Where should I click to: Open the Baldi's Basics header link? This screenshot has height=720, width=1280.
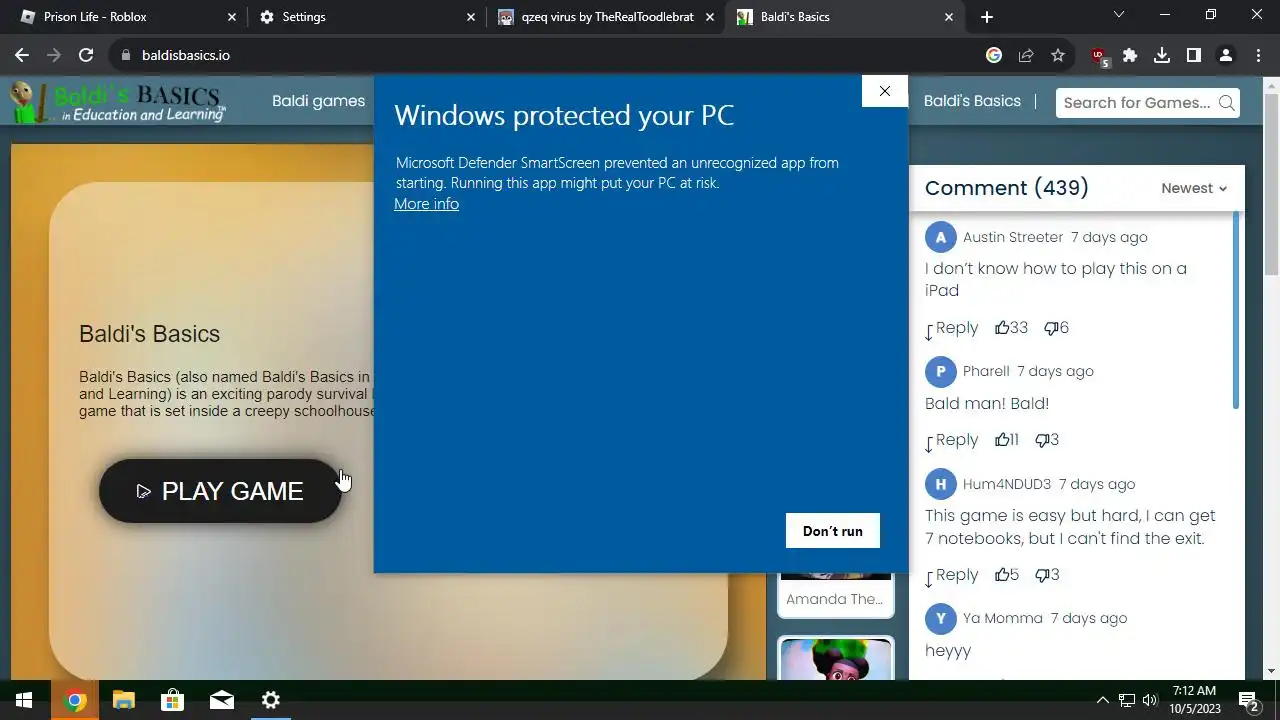[x=972, y=101]
